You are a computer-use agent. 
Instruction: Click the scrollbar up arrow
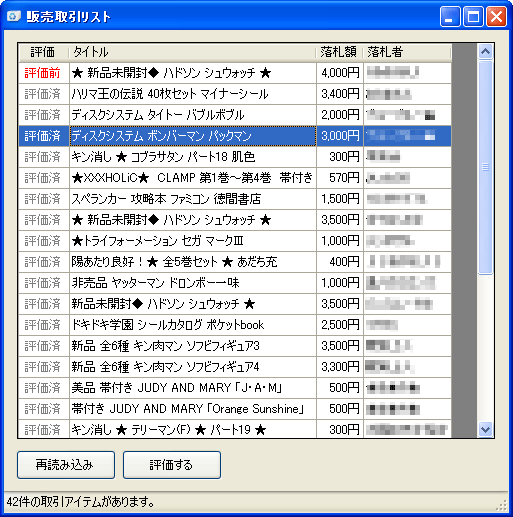(485, 52)
